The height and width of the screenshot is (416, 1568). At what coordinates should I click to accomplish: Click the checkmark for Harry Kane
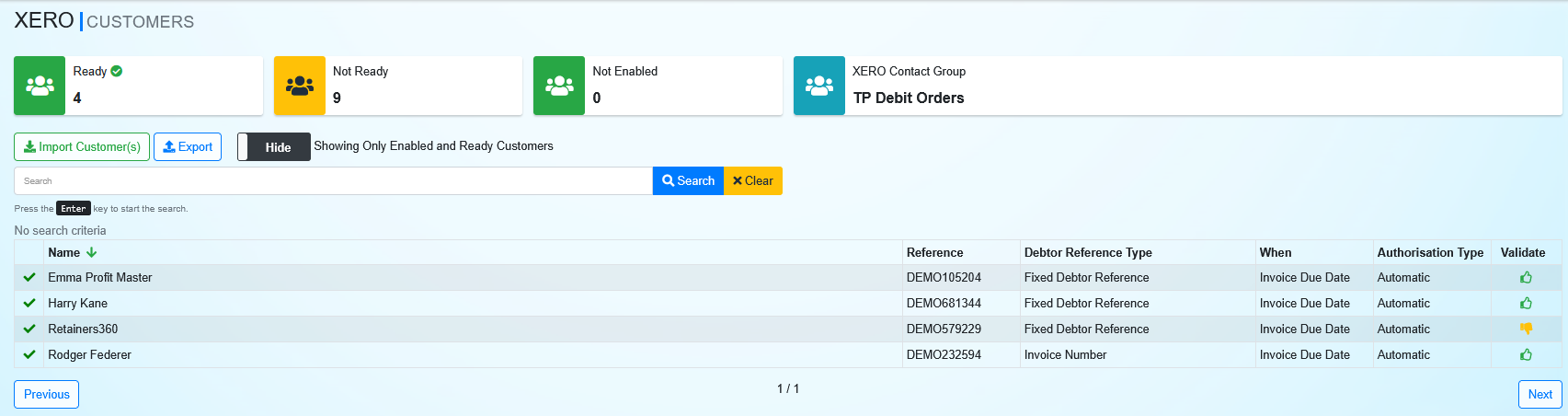click(x=29, y=303)
